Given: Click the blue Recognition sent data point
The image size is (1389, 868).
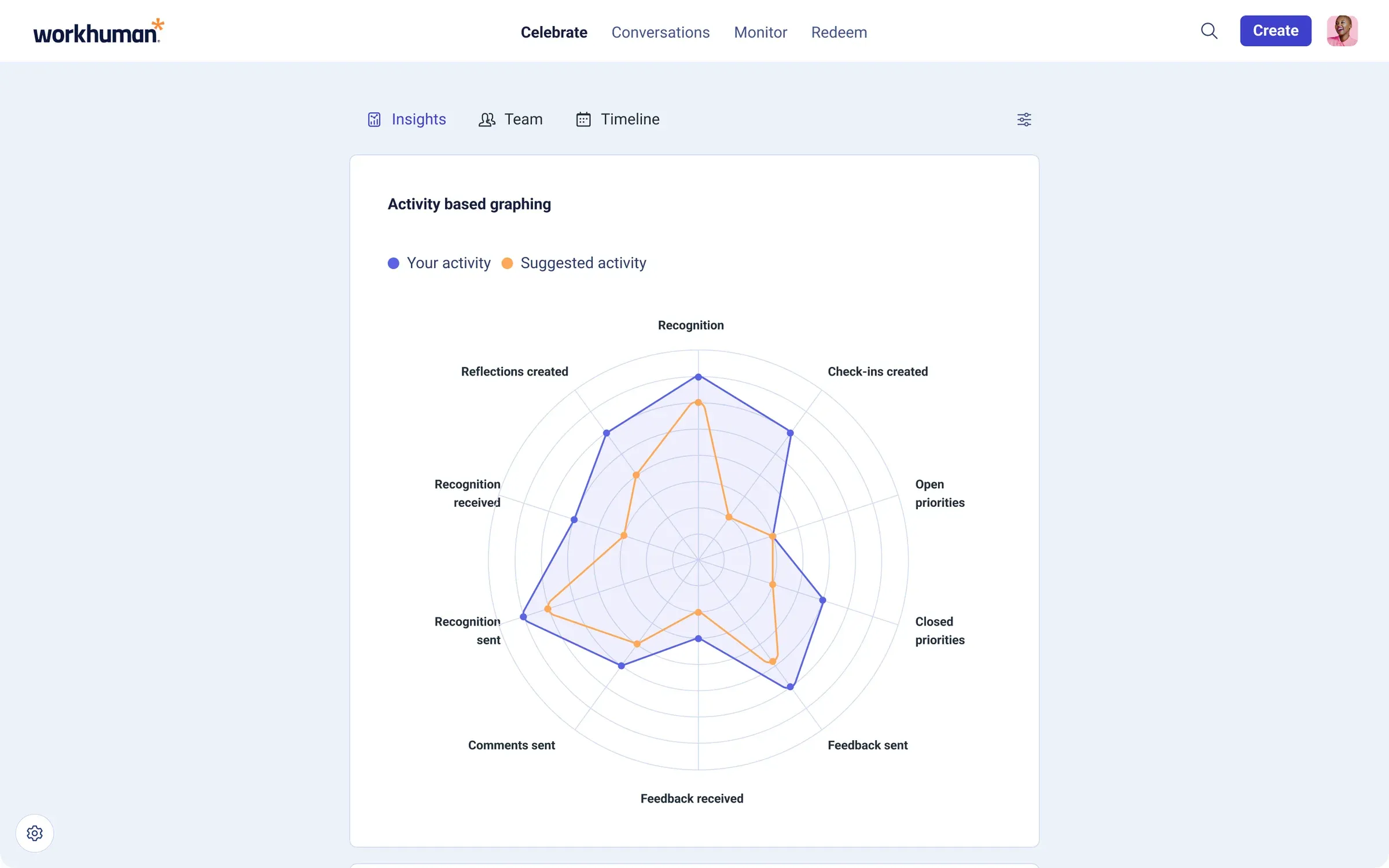Looking at the screenshot, I should tap(523, 617).
